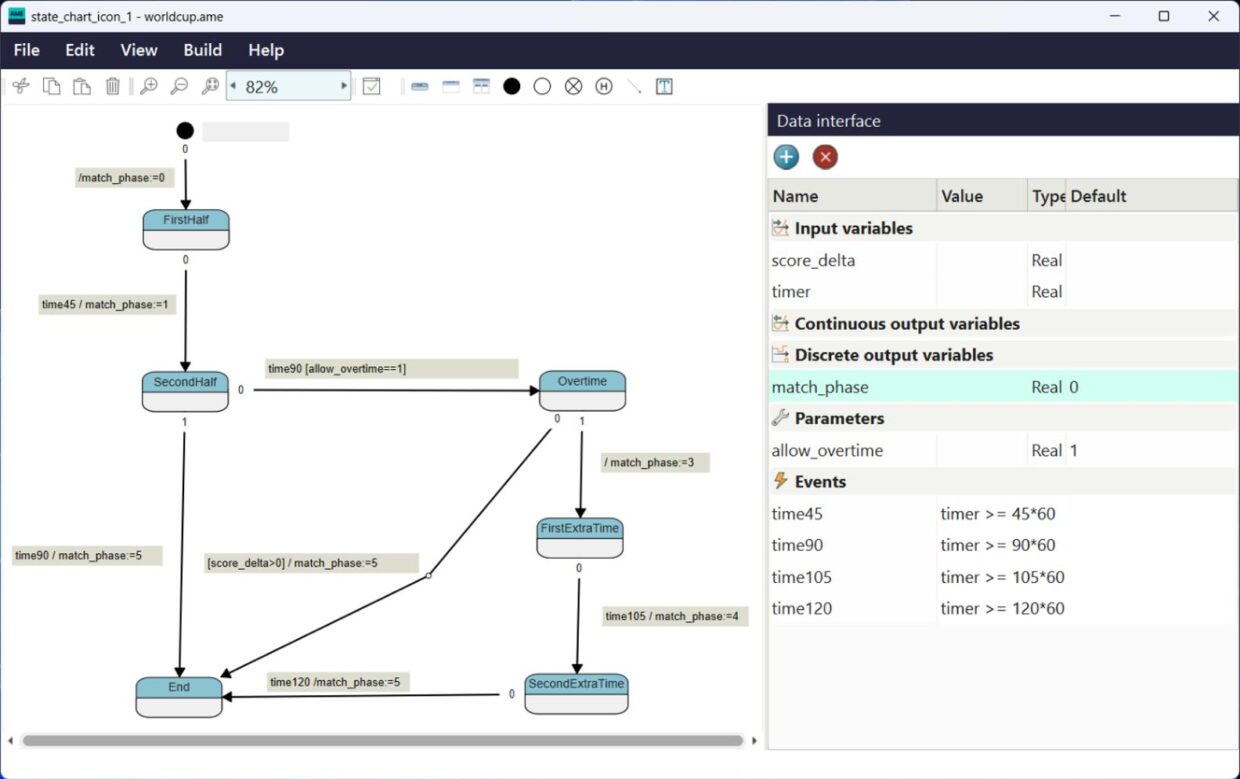Select the timer input variable row
The height and width of the screenshot is (779, 1240).
point(1003,292)
